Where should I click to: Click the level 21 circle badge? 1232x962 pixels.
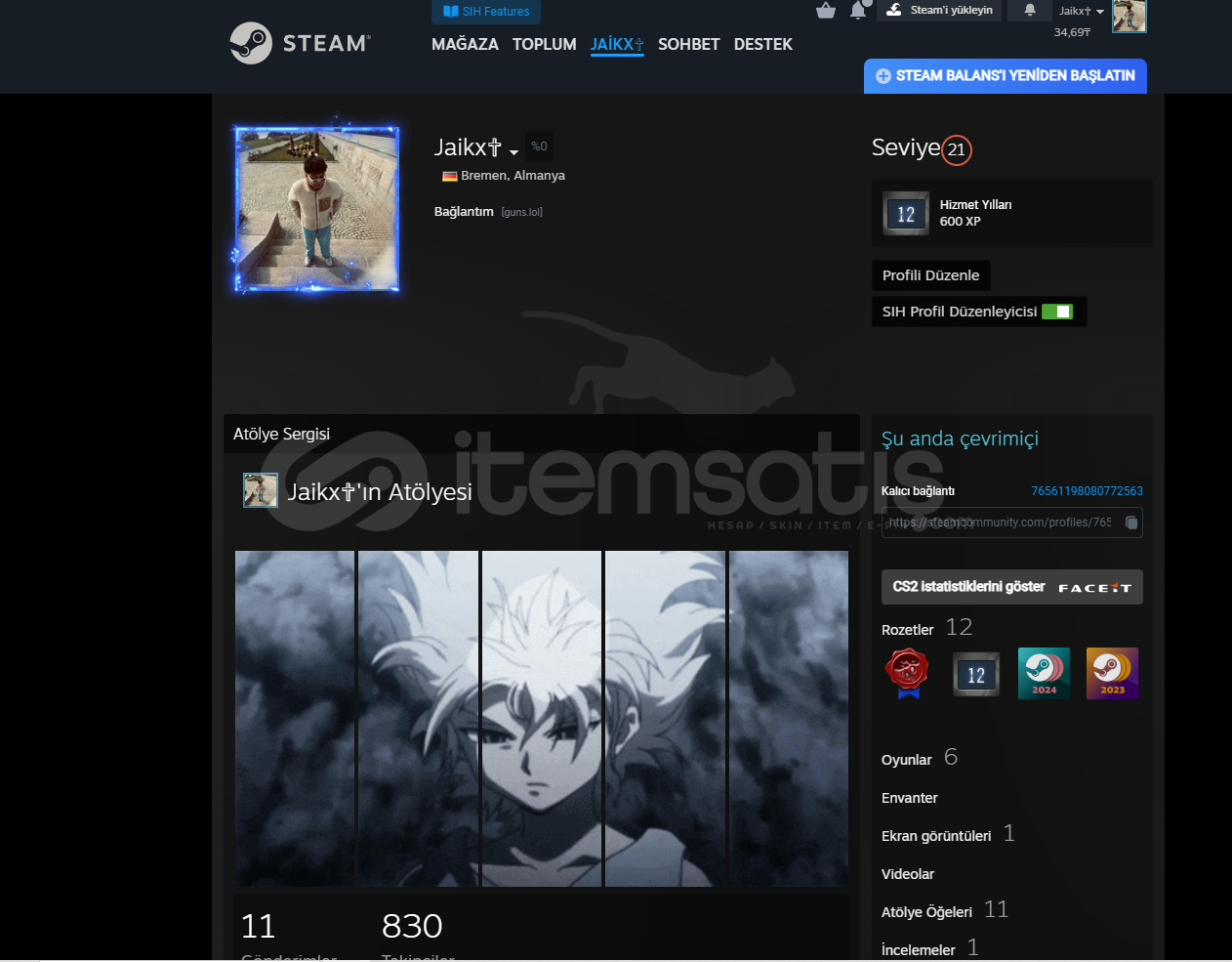coord(957,149)
